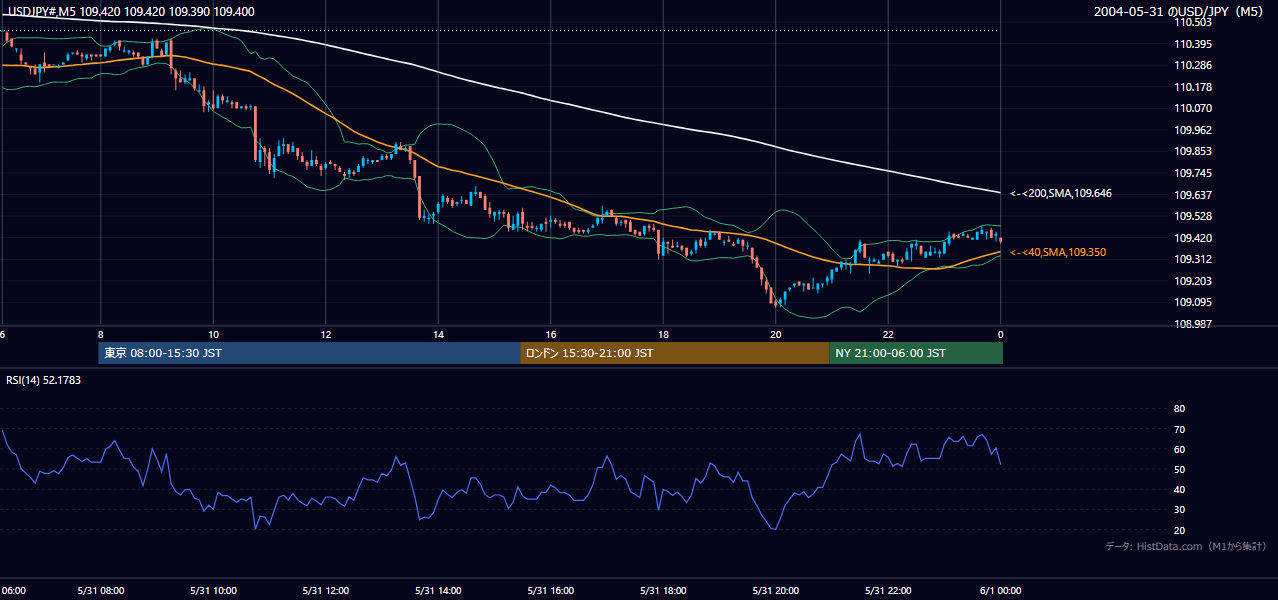Image resolution: width=1278 pixels, height=600 pixels.
Task: Click price axis value 109.528
Action: [1193, 216]
